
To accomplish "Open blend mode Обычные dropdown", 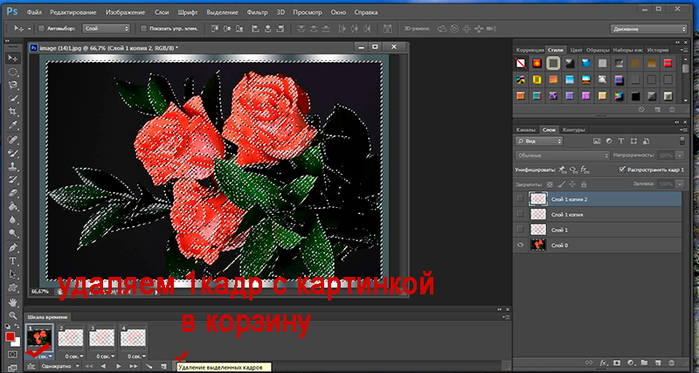I will (x=562, y=156).
